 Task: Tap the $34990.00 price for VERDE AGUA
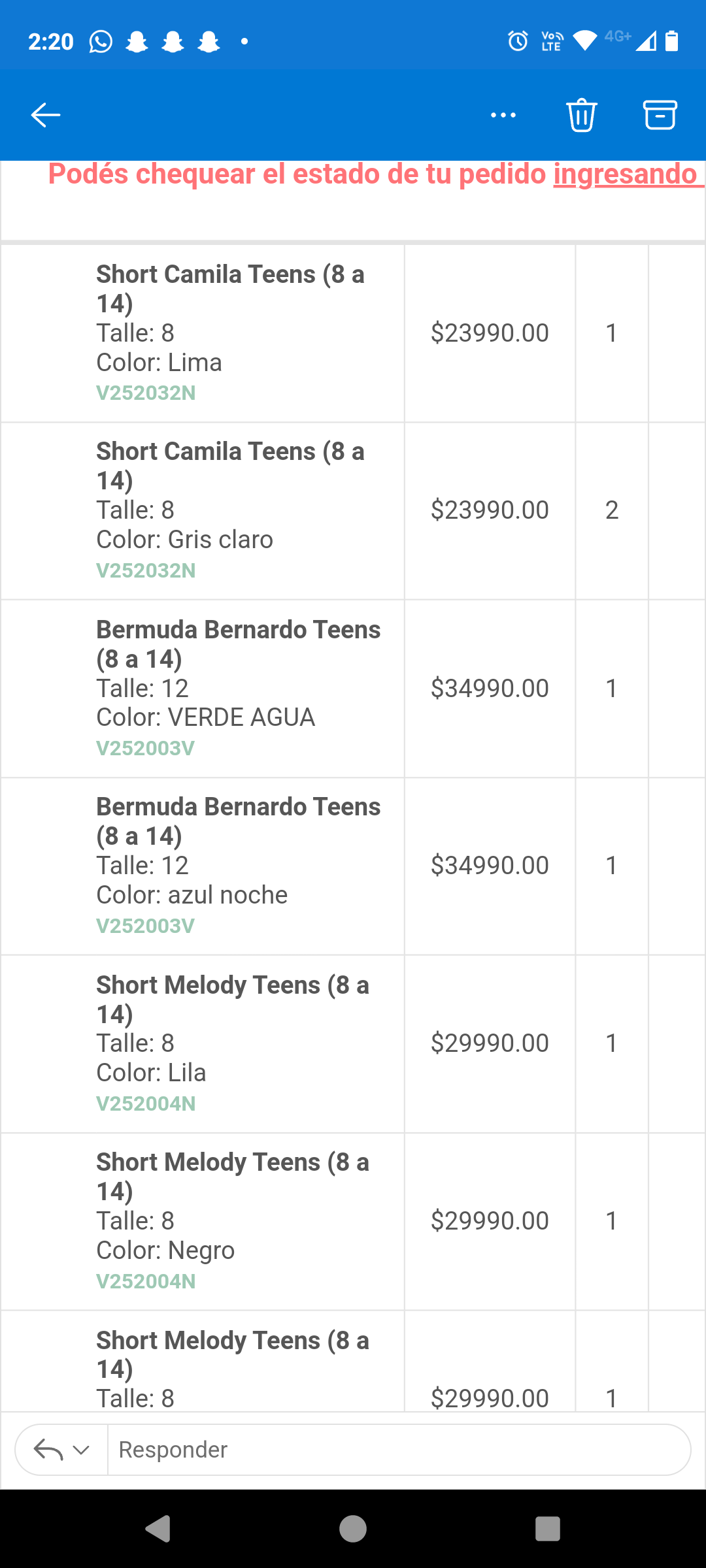[x=490, y=689]
